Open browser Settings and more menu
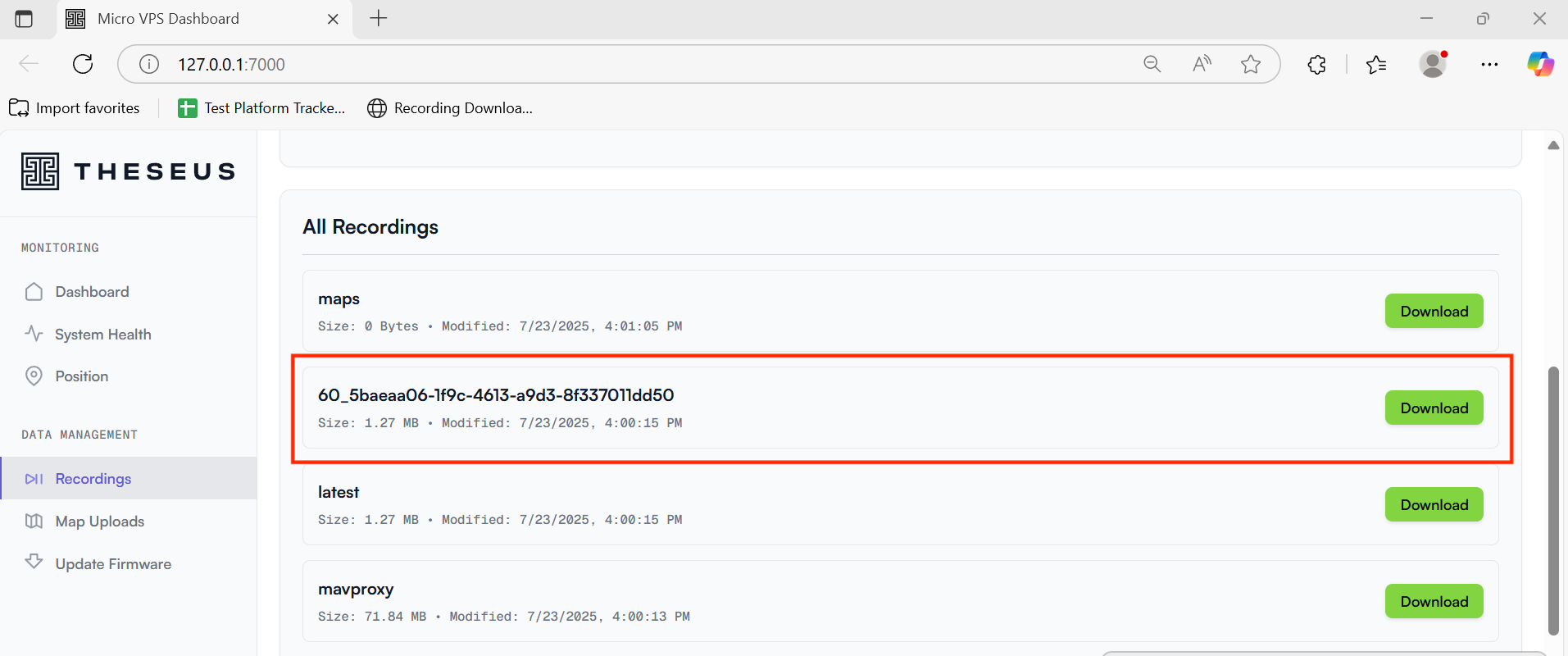Viewport: 1568px width, 656px height. [1489, 64]
